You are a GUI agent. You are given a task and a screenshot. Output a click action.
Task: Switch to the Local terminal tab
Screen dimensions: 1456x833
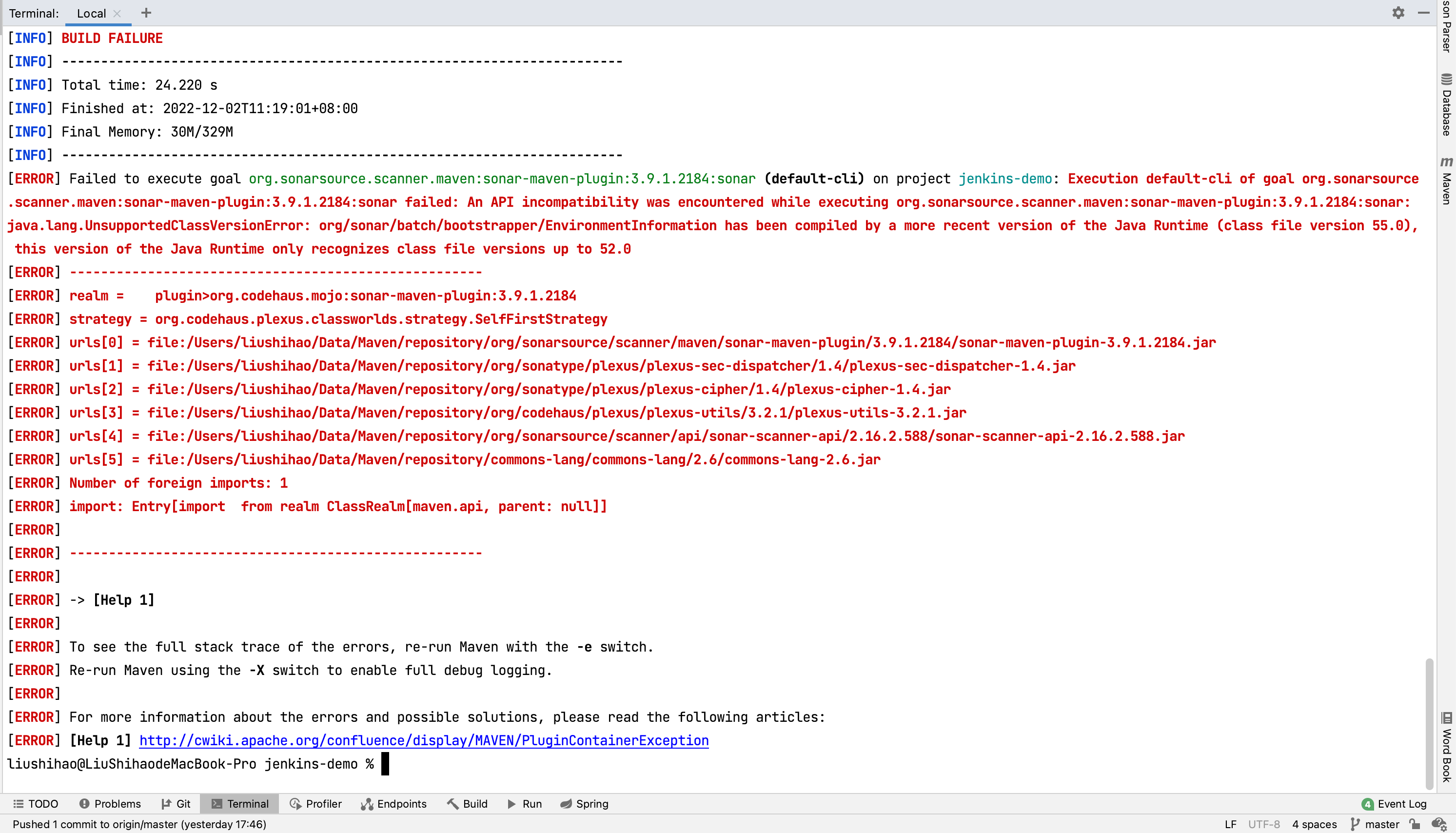(91, 13)
